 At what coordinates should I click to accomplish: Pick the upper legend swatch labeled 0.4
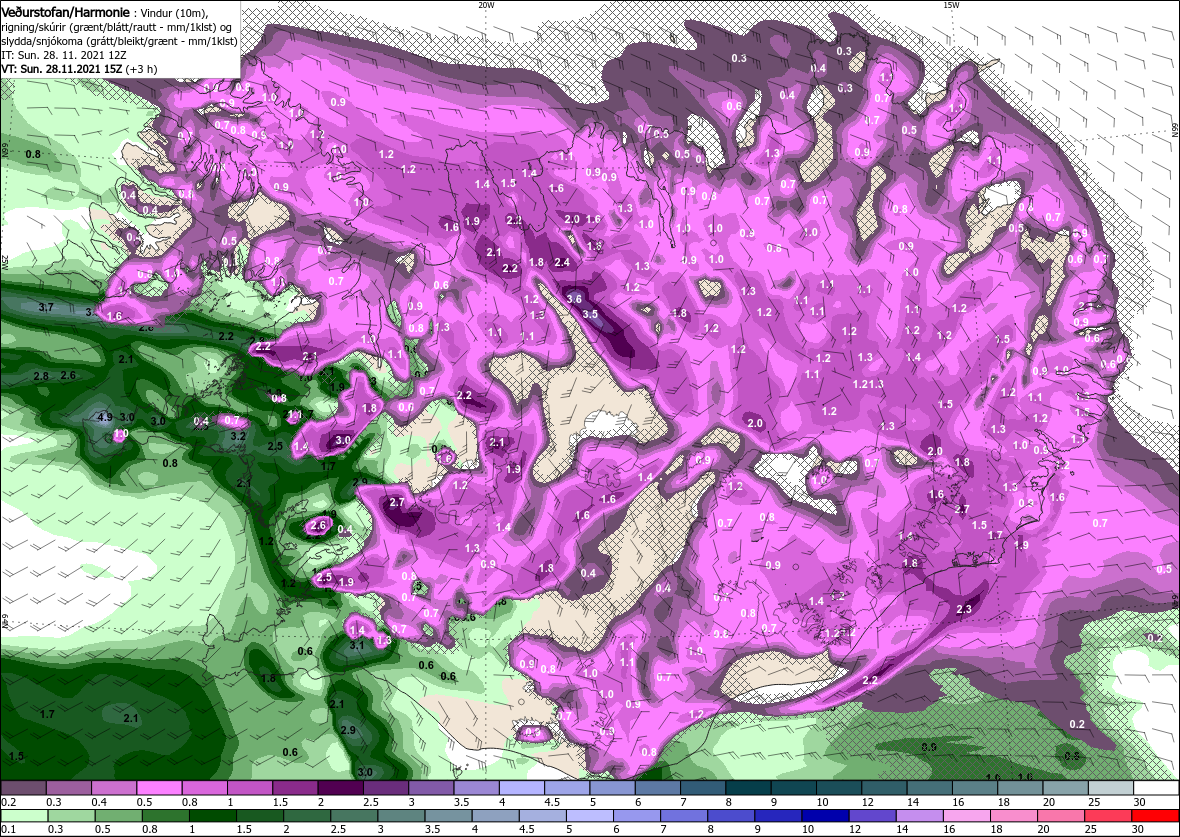[114, 787]
